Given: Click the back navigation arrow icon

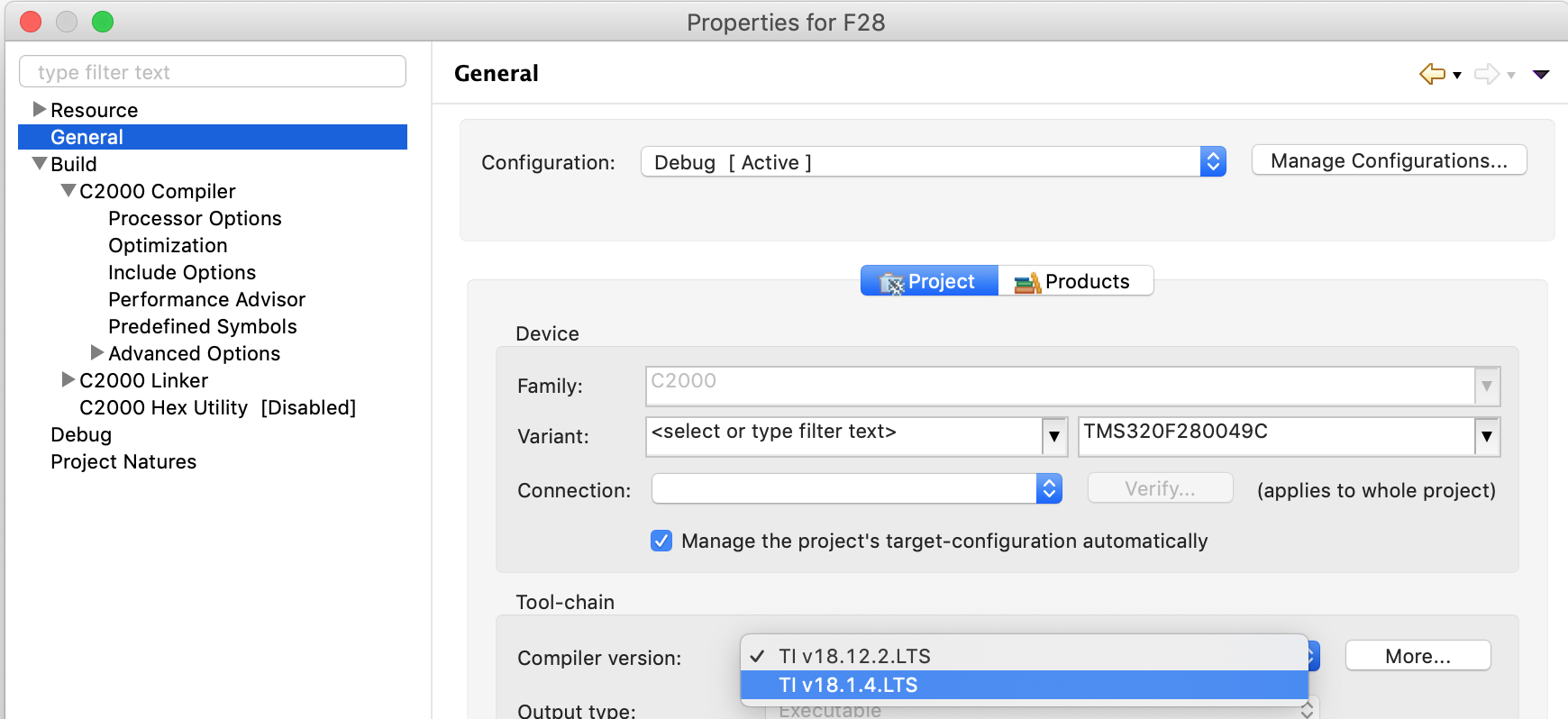Looking at the screenshot, I should coord(1432,74).
